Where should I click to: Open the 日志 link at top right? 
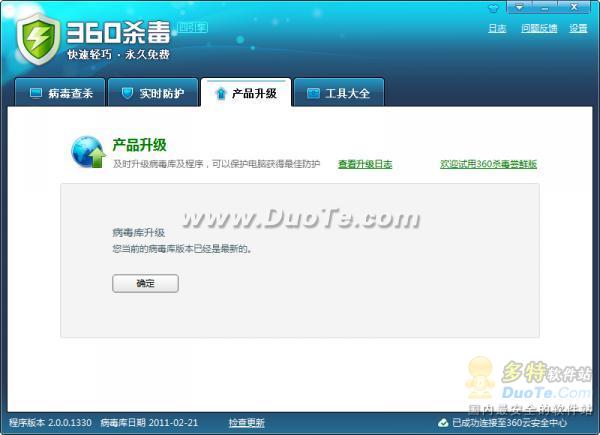pyautogui.click(x=497, y=28)
